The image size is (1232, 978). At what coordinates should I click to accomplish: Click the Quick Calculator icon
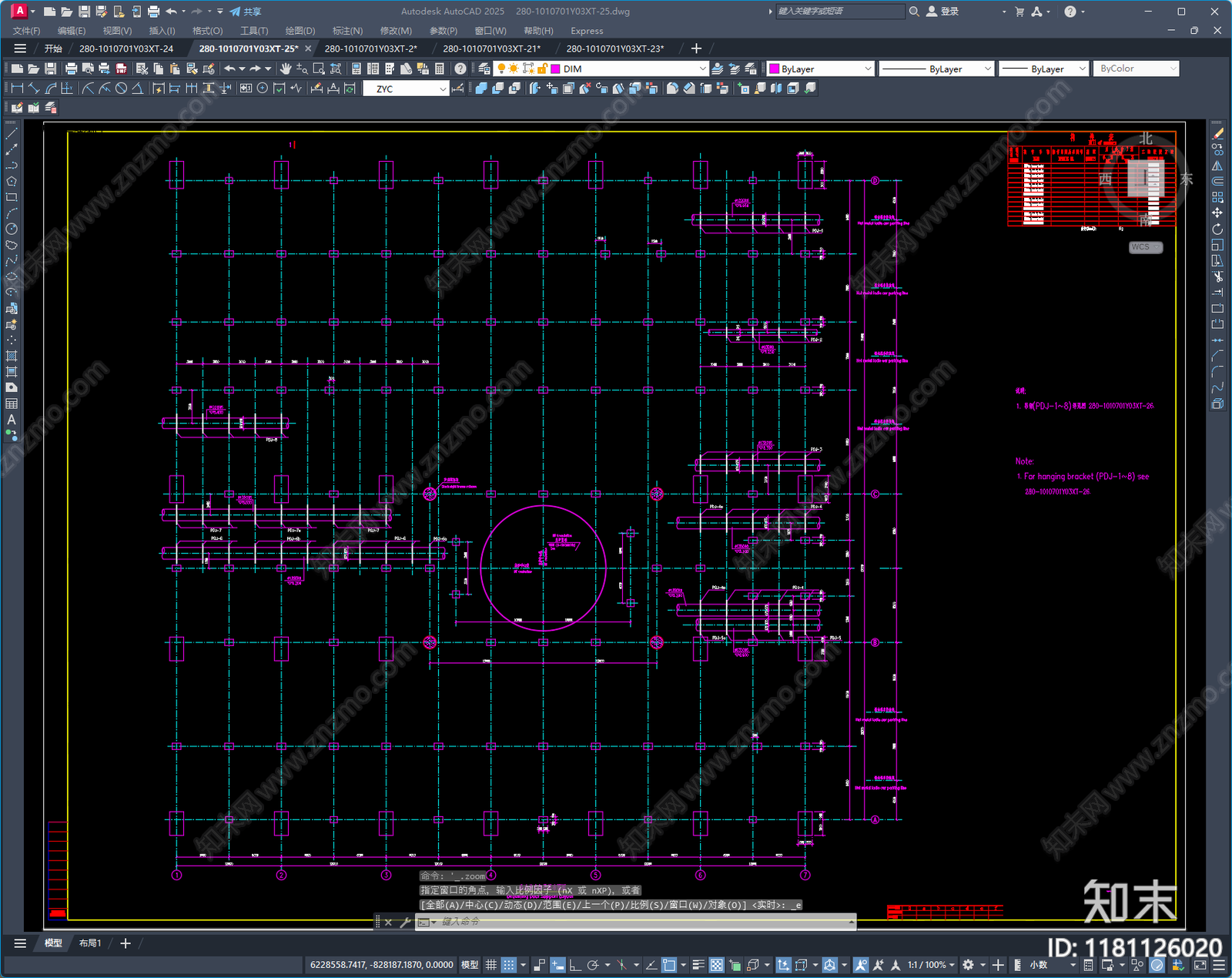tap(440, 69)
